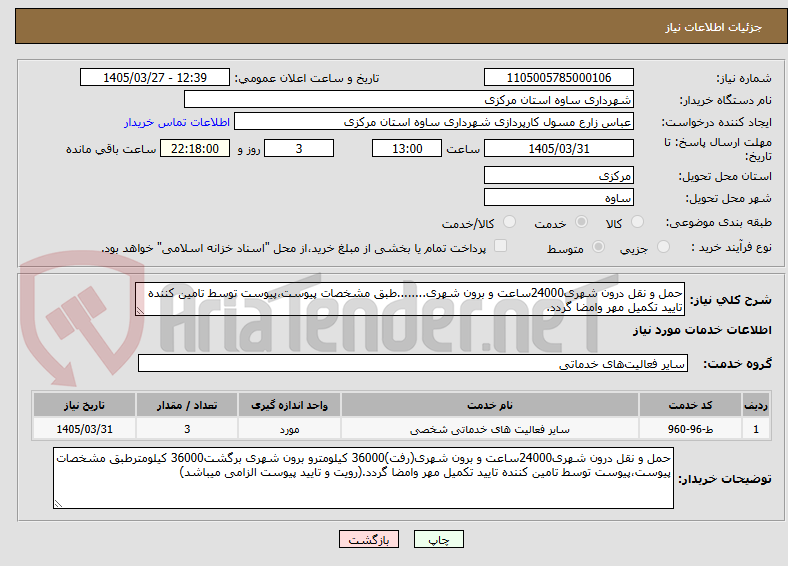Click the توضیحات خریدار label

pyautogui.click(x=725, y=479)
